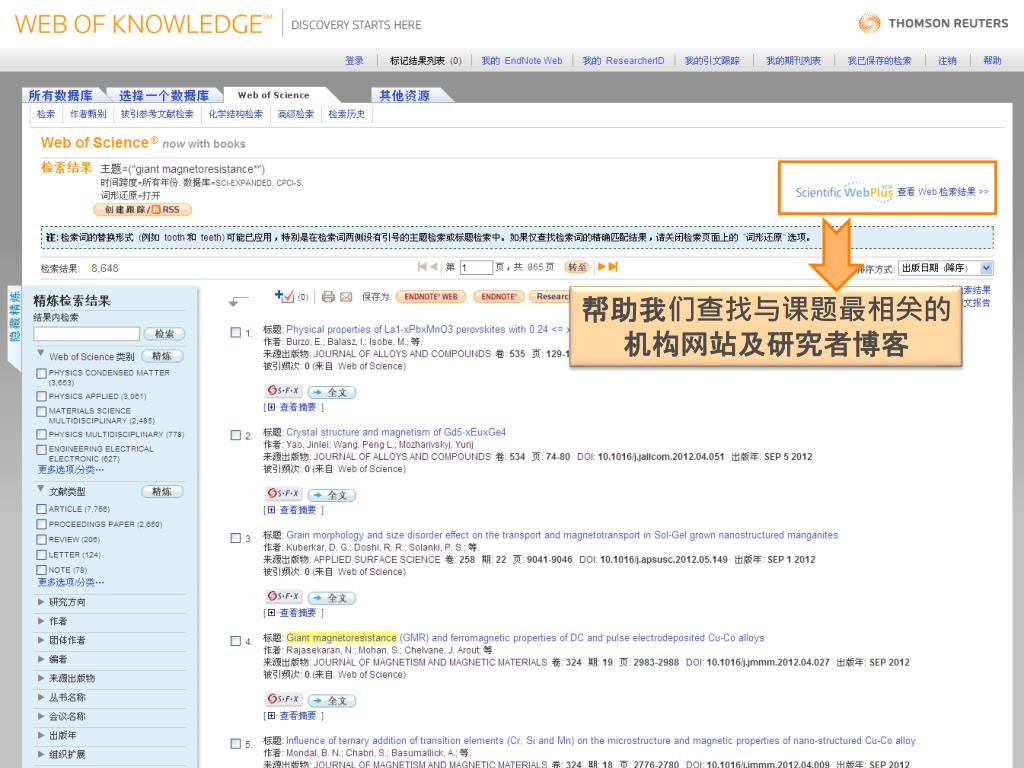Viewport: 1024px width, 768px height.
Task: Open 被引参考文献检索 submenu
Action: [x=157, y=114]
